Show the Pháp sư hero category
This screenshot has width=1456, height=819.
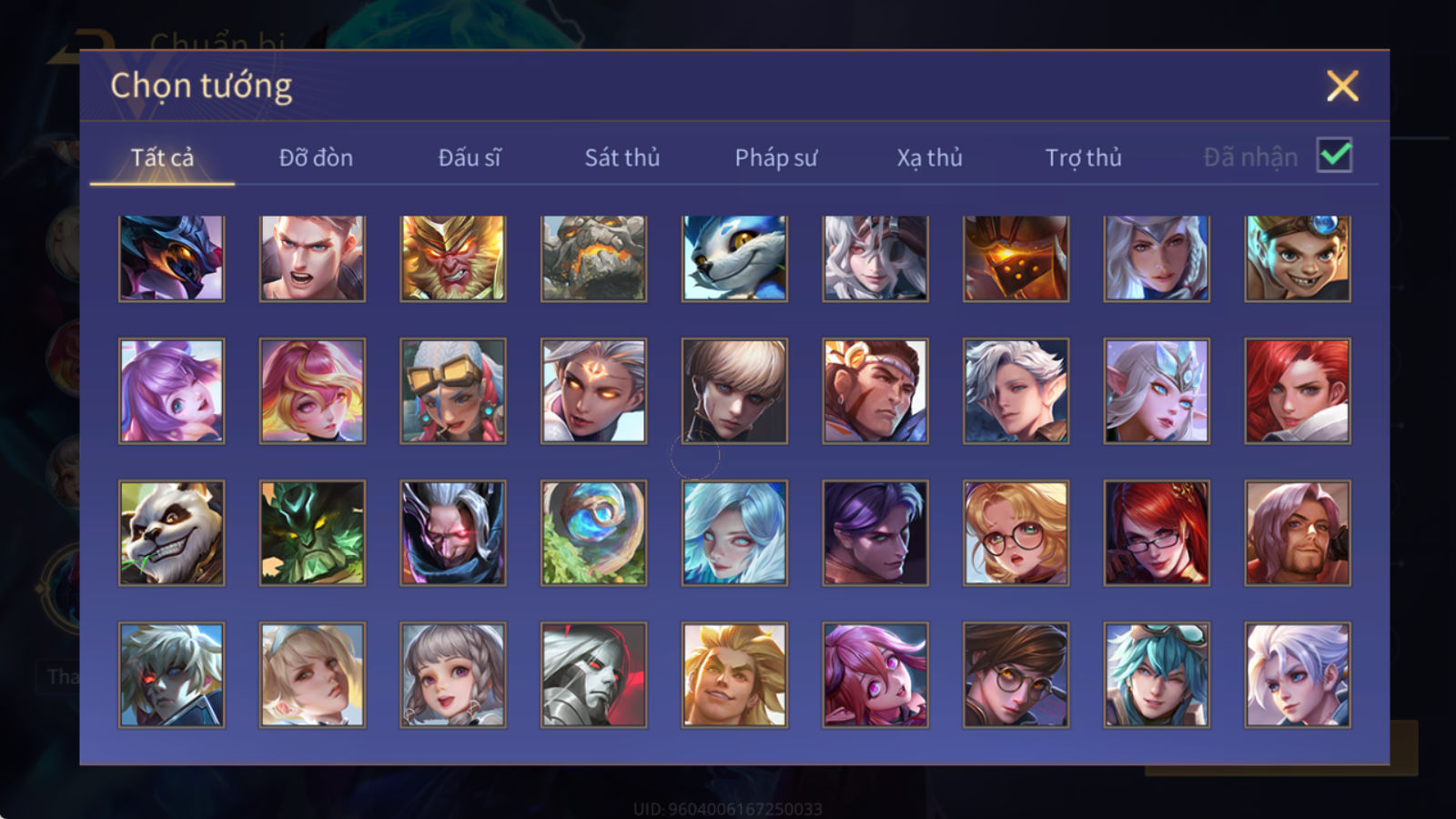click(776, 157)
